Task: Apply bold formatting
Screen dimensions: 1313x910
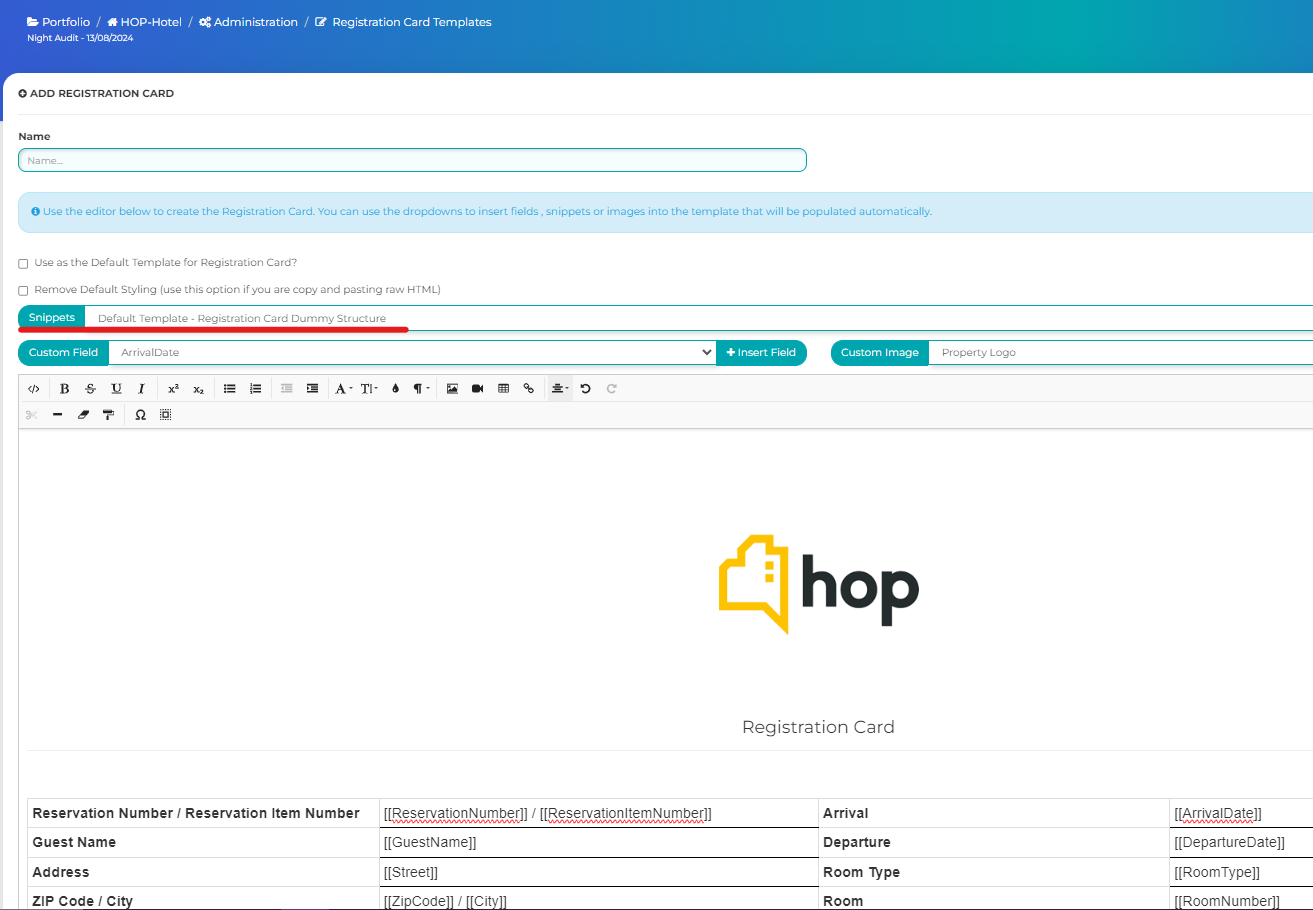Action: click(x=65, y=388)
